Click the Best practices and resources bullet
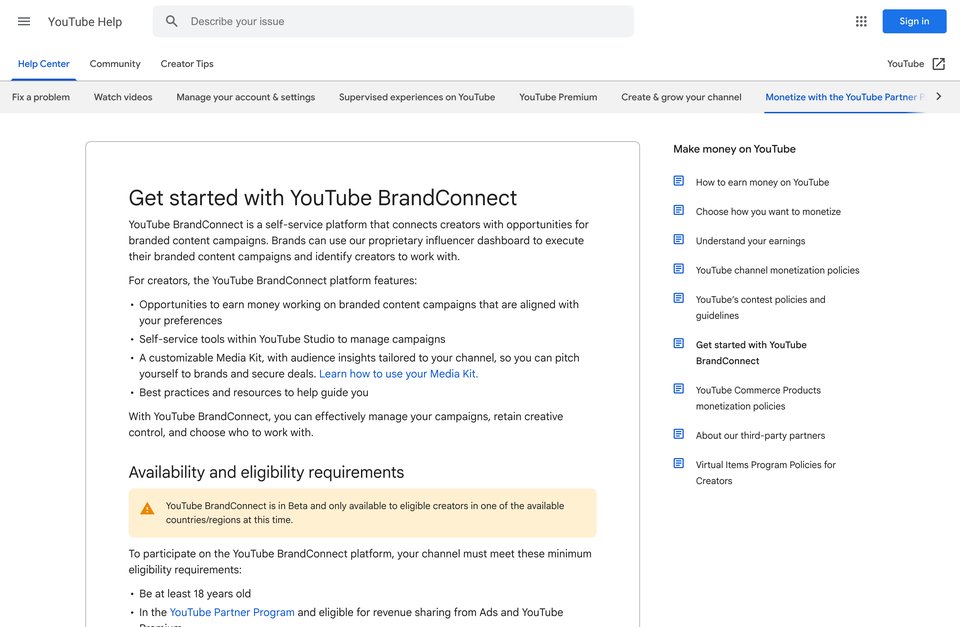 pos(253,392)
